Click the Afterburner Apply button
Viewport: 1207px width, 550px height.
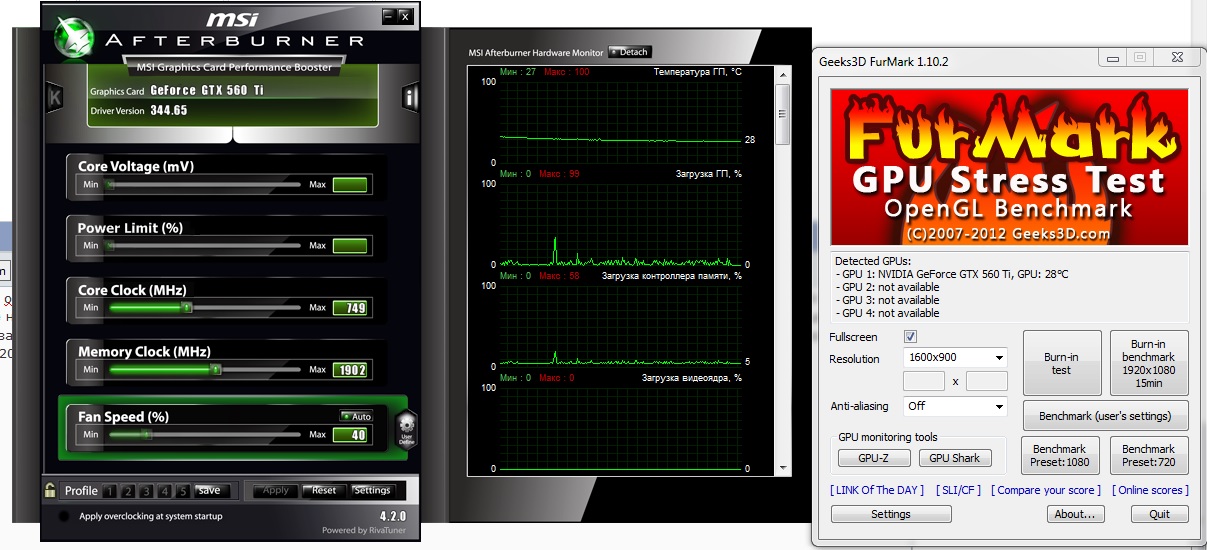point(275,490)
